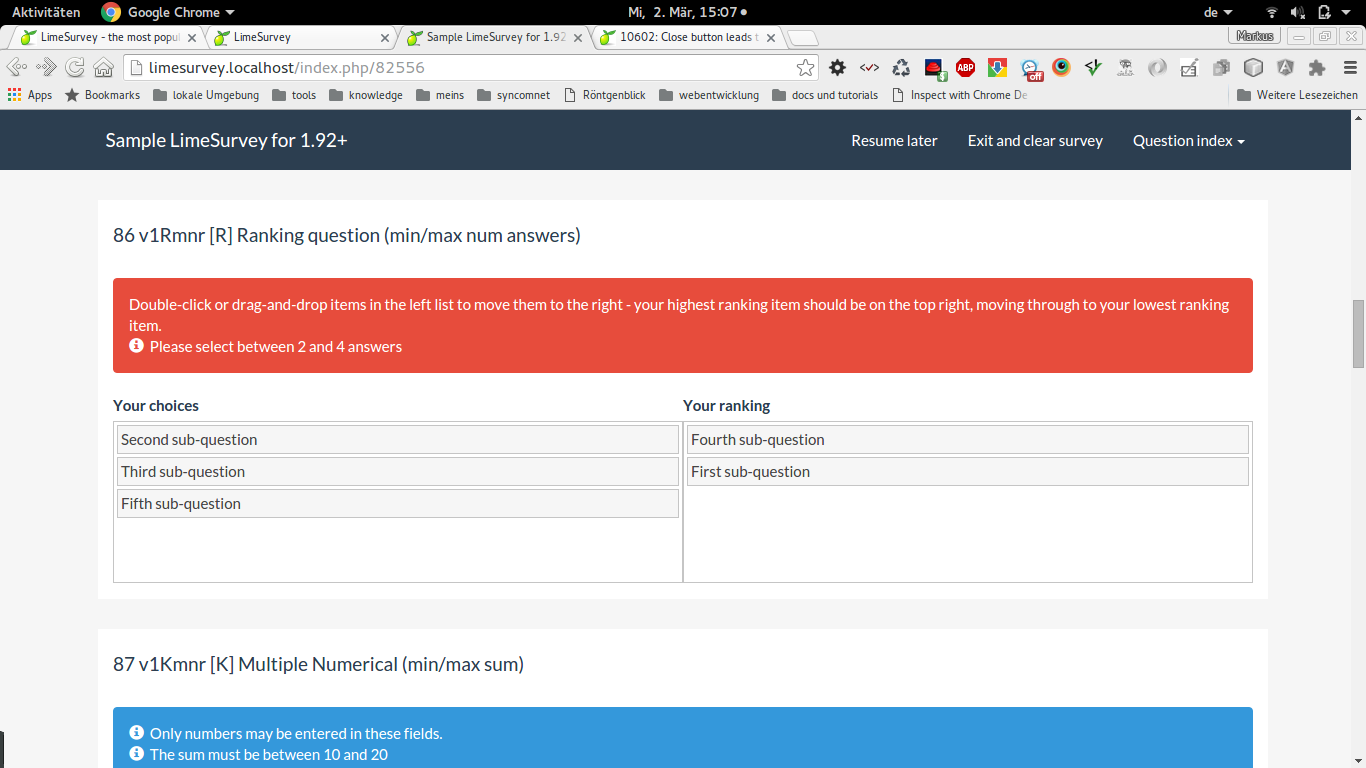Click the muted volume indicator
Viewport: 1366px width, 768px height.
(1298, 12)
